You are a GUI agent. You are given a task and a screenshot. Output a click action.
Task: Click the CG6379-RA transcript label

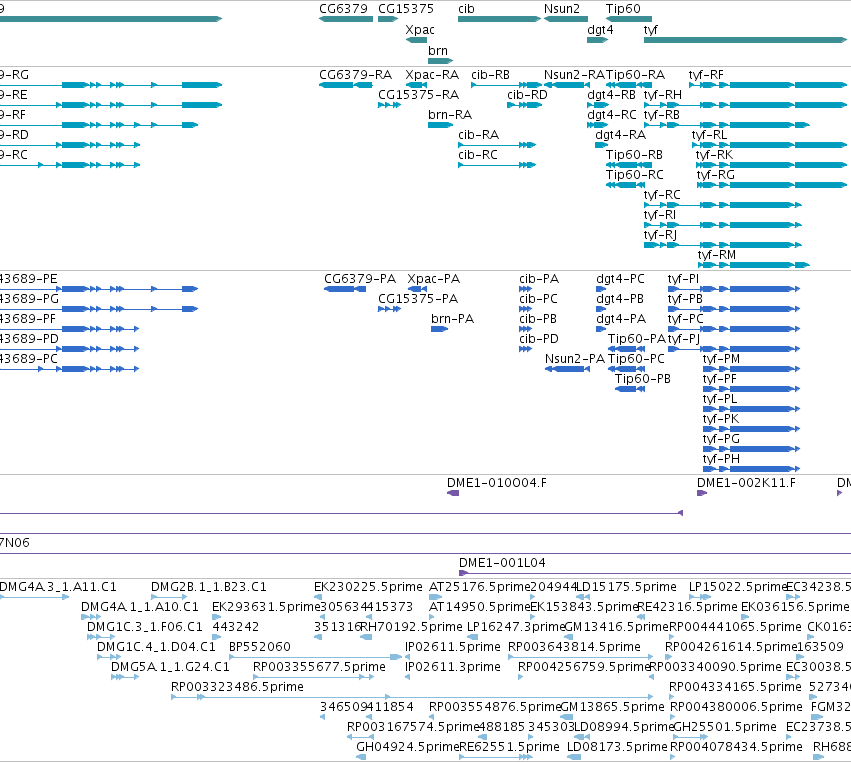[355, 75]
